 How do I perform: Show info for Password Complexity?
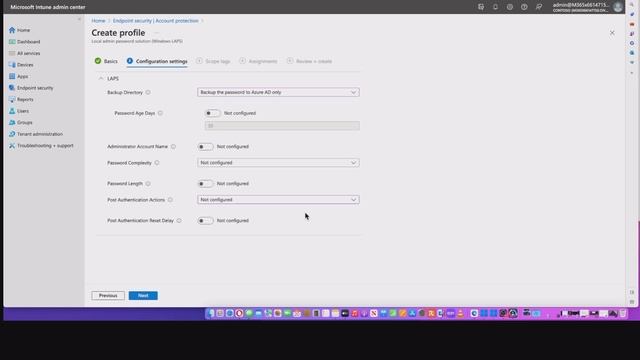pos(157,163)
